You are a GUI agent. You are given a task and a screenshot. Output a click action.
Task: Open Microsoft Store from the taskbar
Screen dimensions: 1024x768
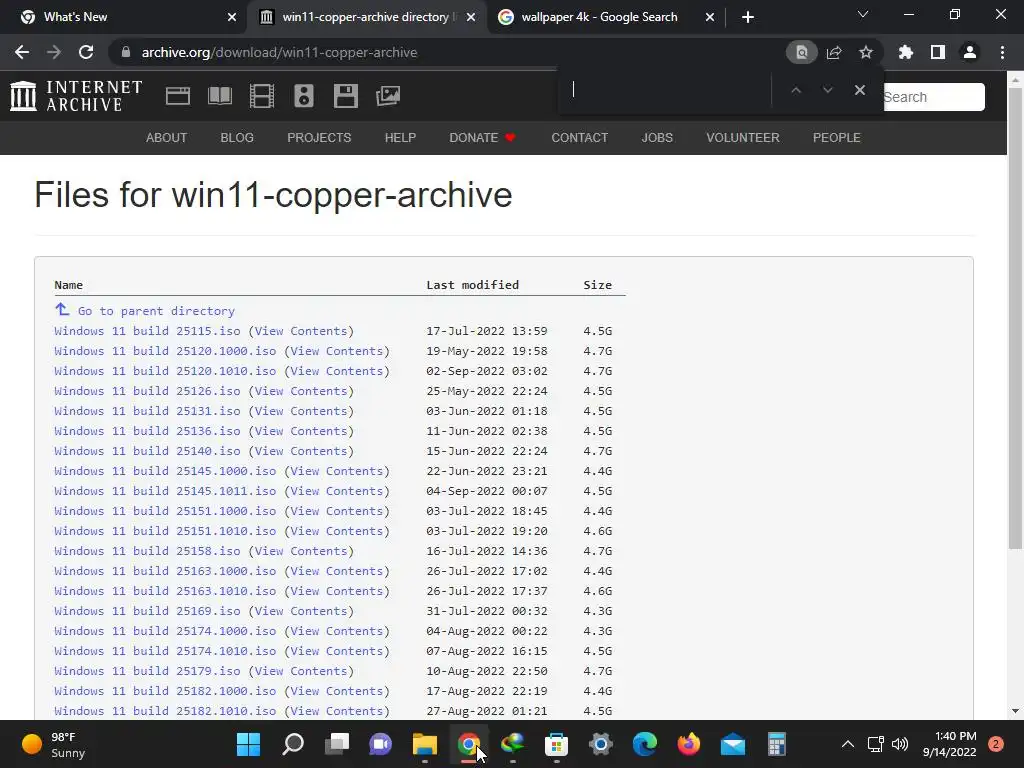(556, 744)
